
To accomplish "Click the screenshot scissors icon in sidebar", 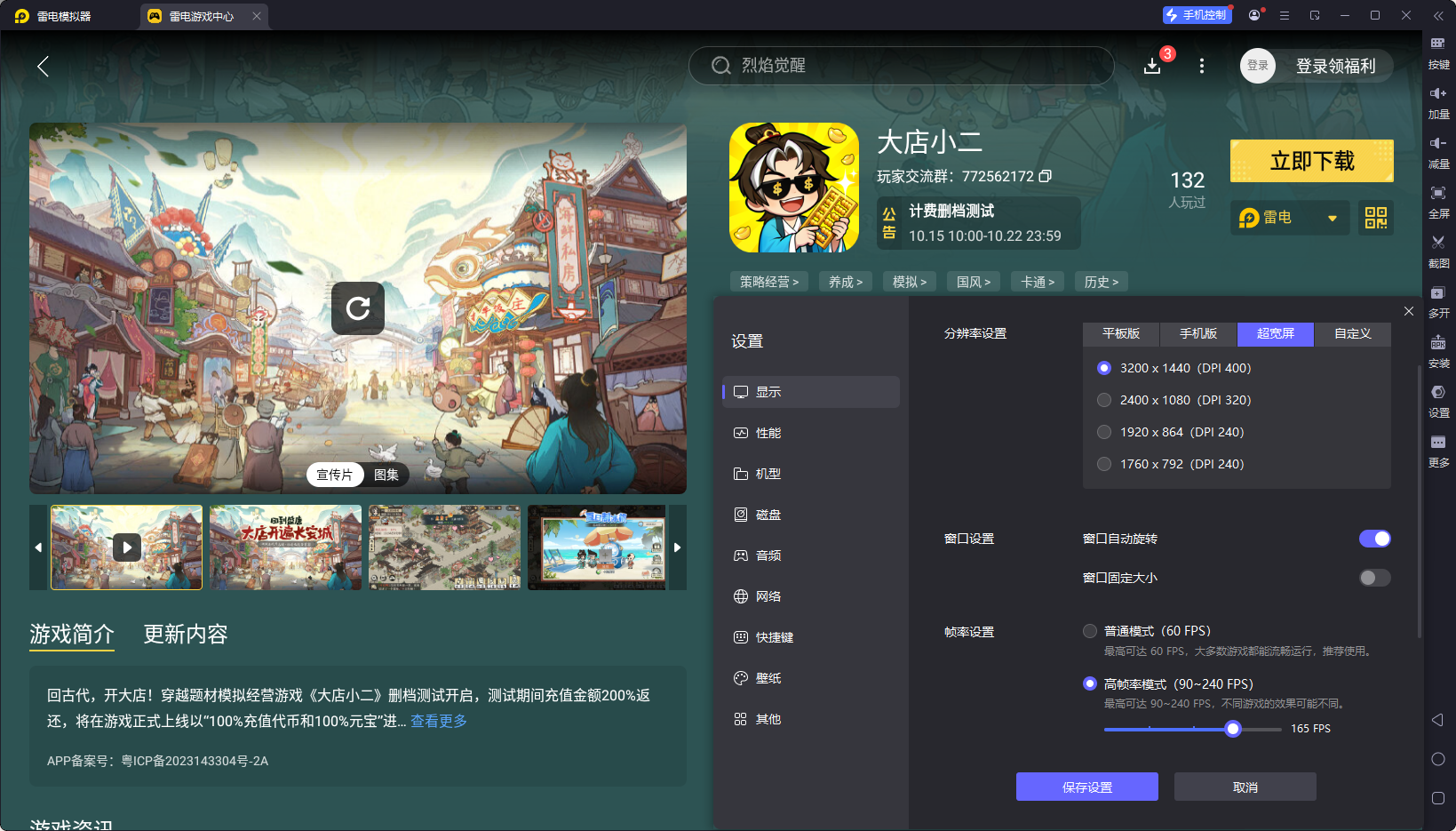I will click(x=1437, y=243).
